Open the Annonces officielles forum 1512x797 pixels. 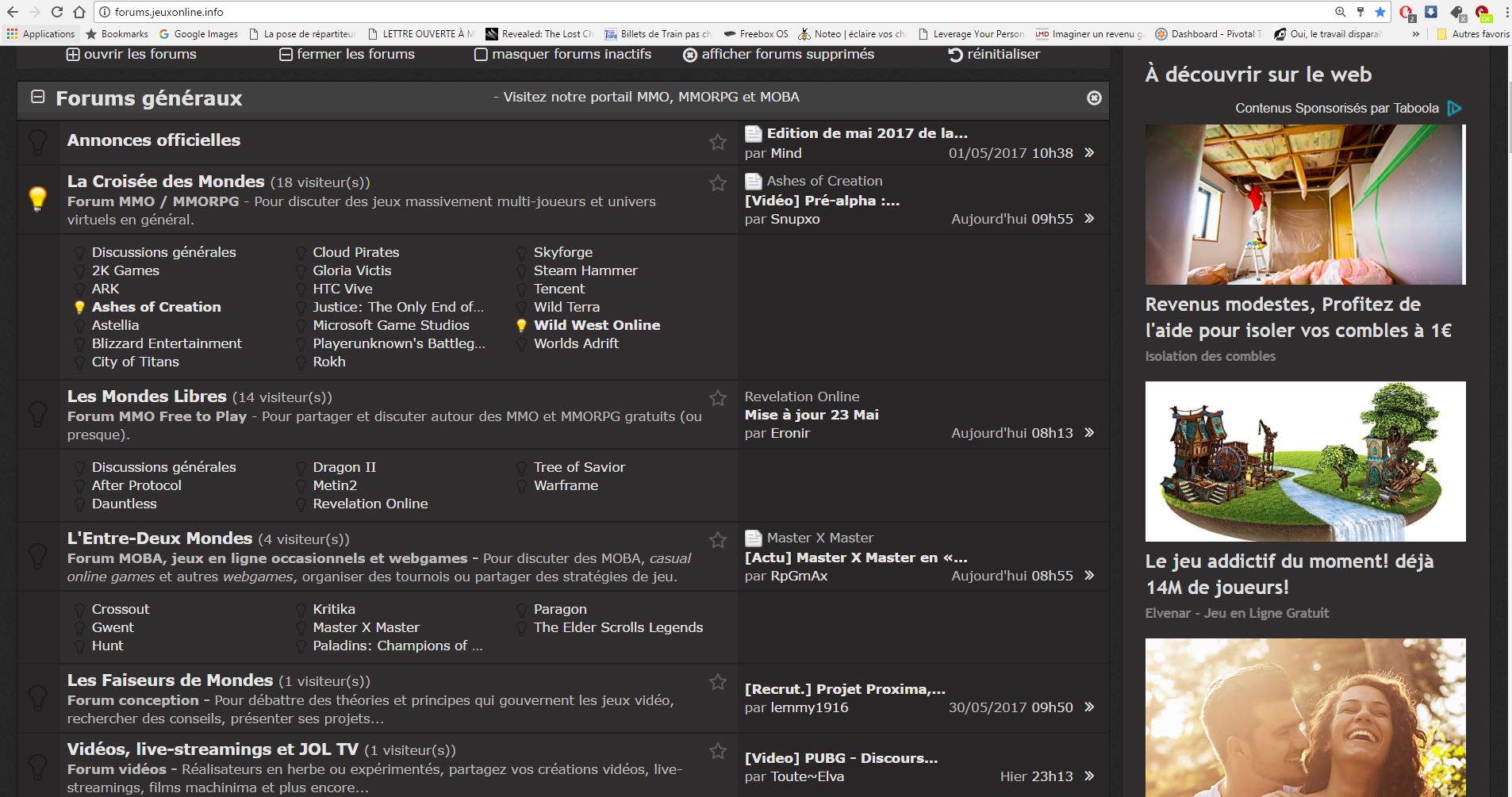(x=154, y=140)
